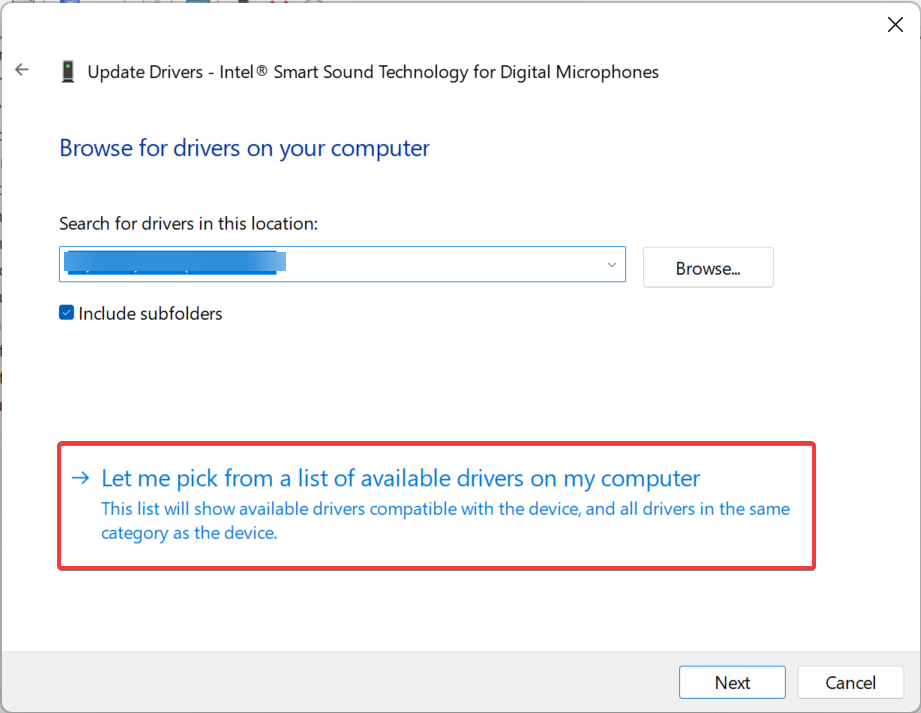
Task: Click the highlighted path in location box
Action: click(x=175, y=262)
